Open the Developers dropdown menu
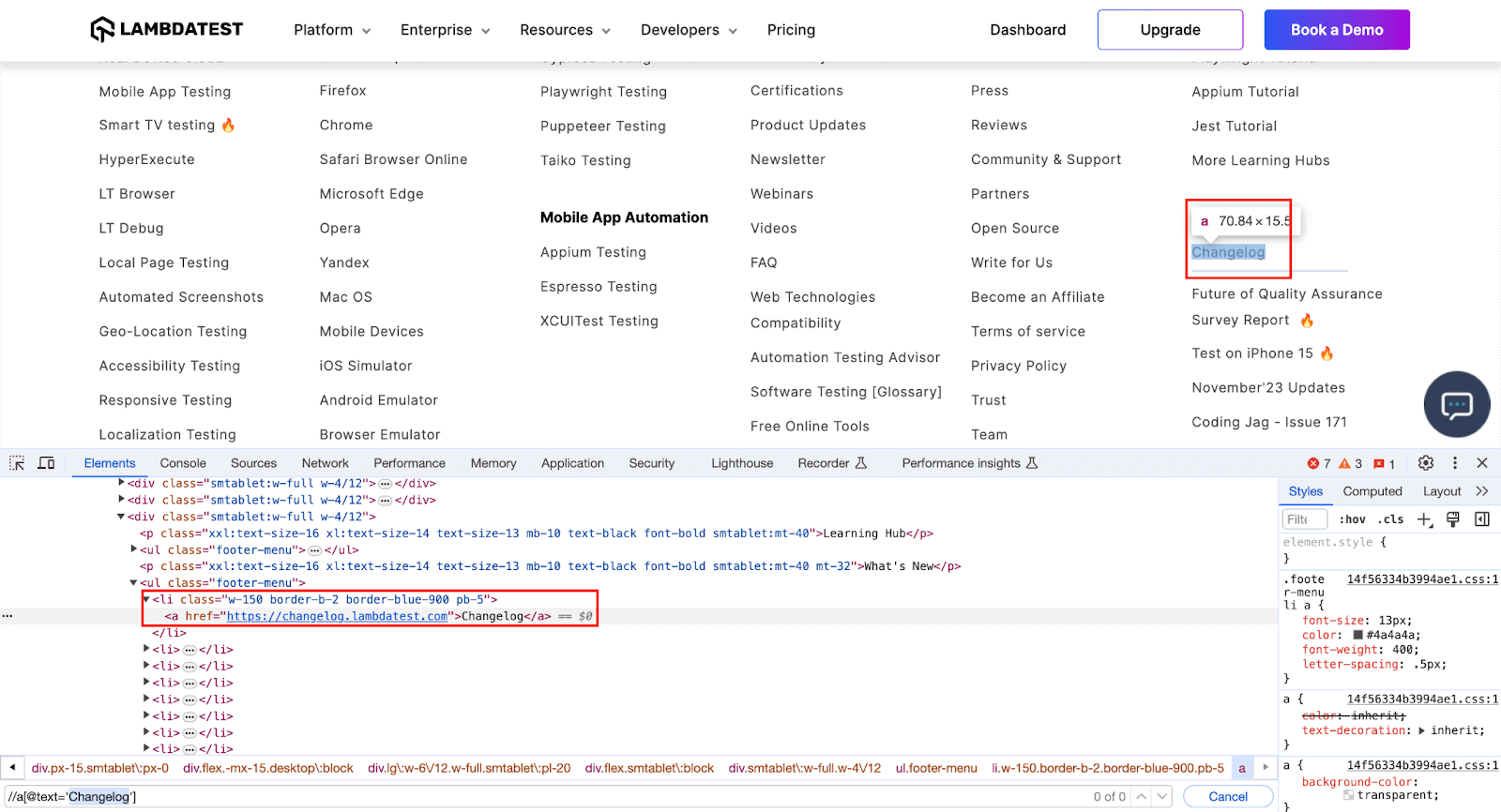 pyautogui.click(x=689, y=30)
